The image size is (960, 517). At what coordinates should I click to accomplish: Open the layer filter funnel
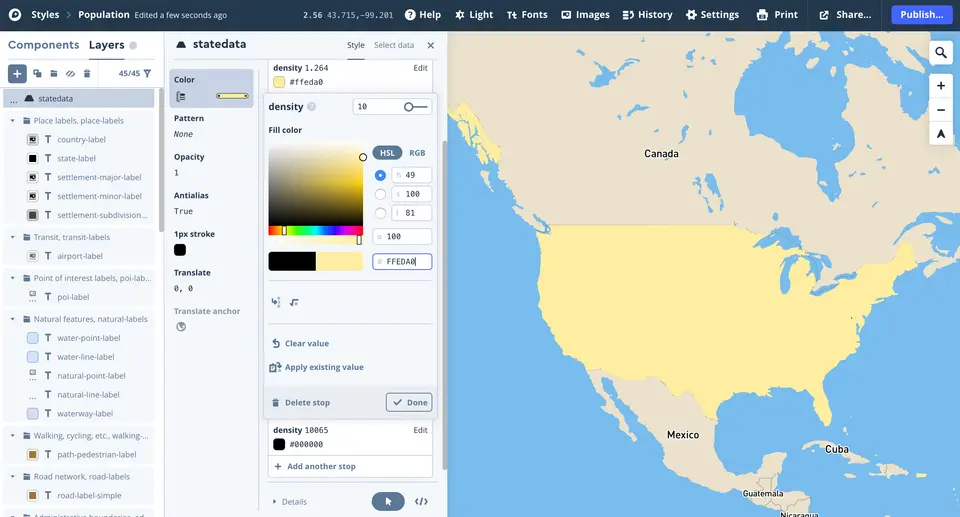pos(148,73)
